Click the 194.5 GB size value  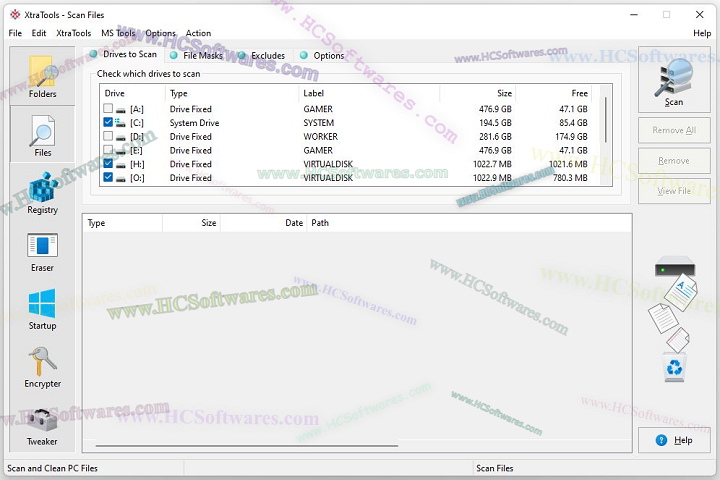tap(495, 123)
